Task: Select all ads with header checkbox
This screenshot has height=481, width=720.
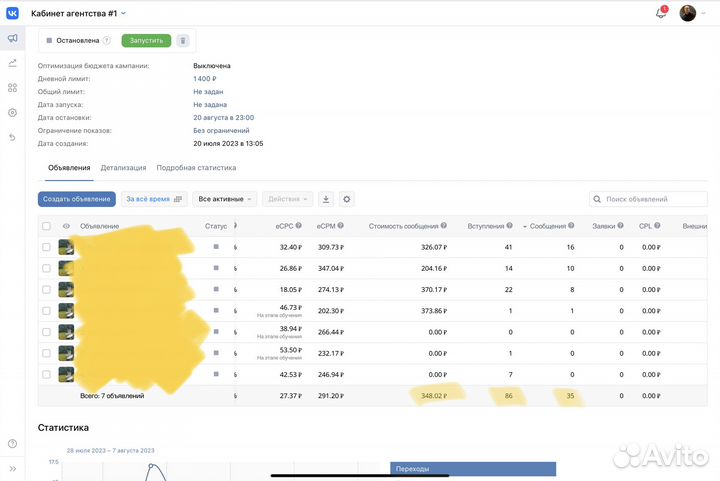Action: (x=46, y=226)
